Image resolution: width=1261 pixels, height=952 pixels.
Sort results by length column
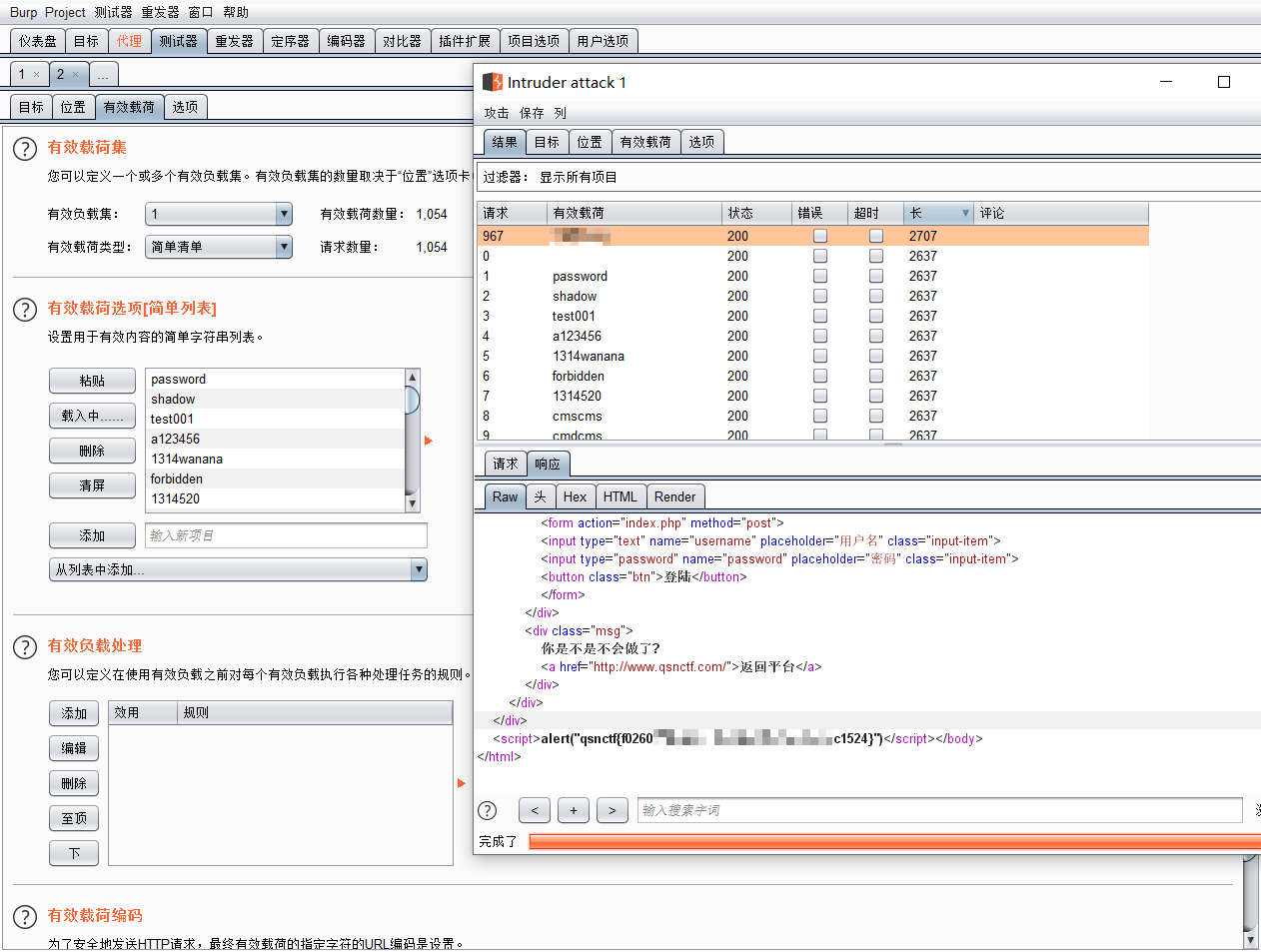point(938,213)
